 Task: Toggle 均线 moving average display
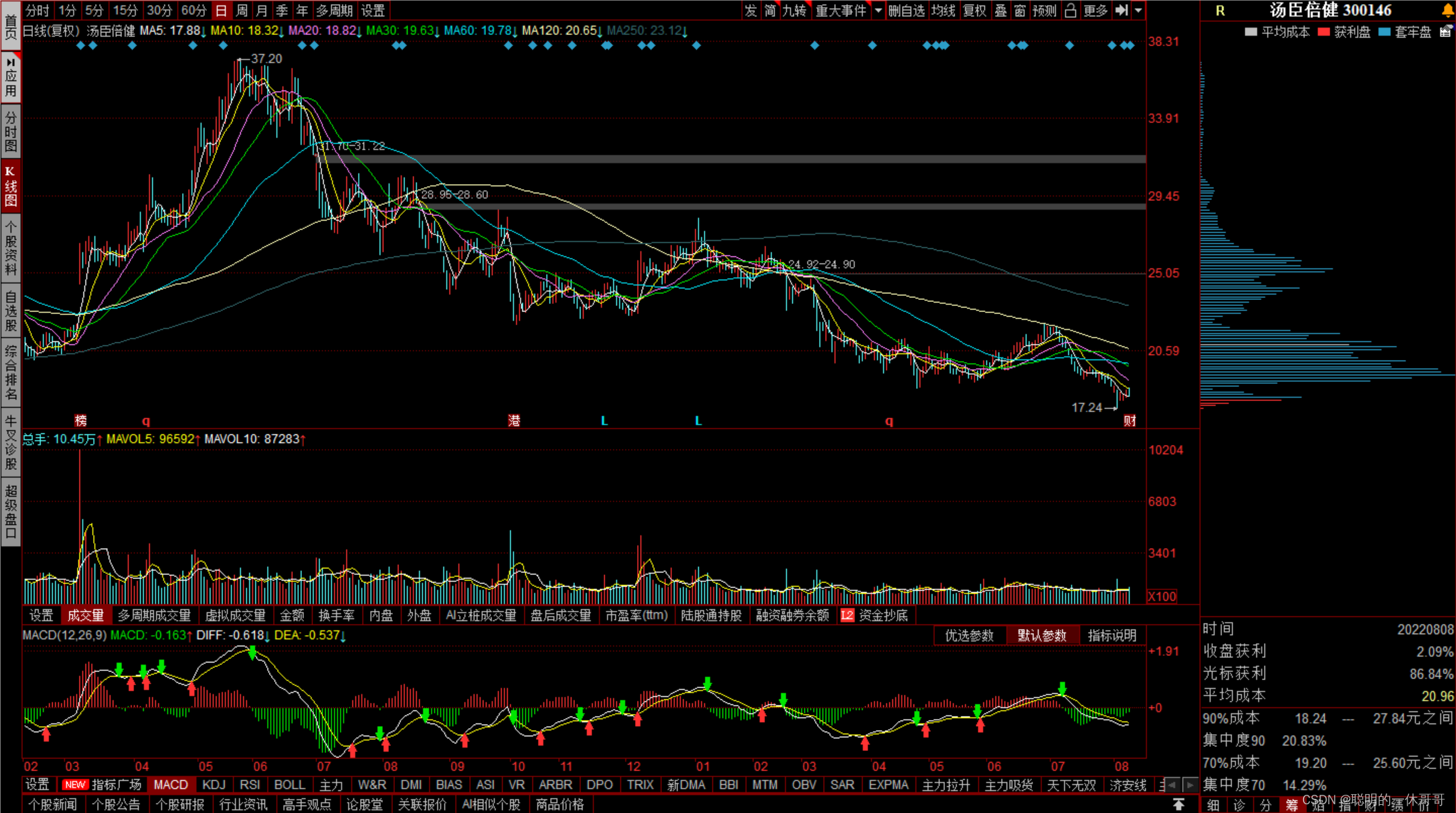[x=943, y=10]
